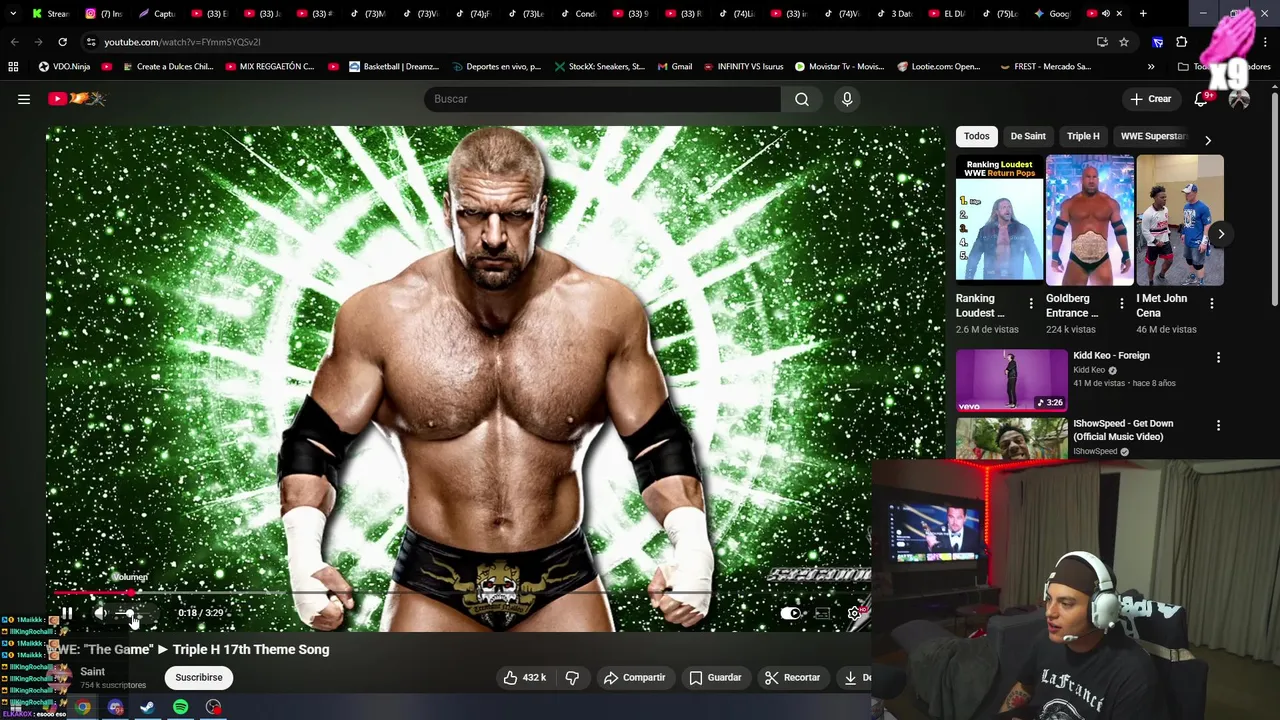Dislike the video

[572, 677]
